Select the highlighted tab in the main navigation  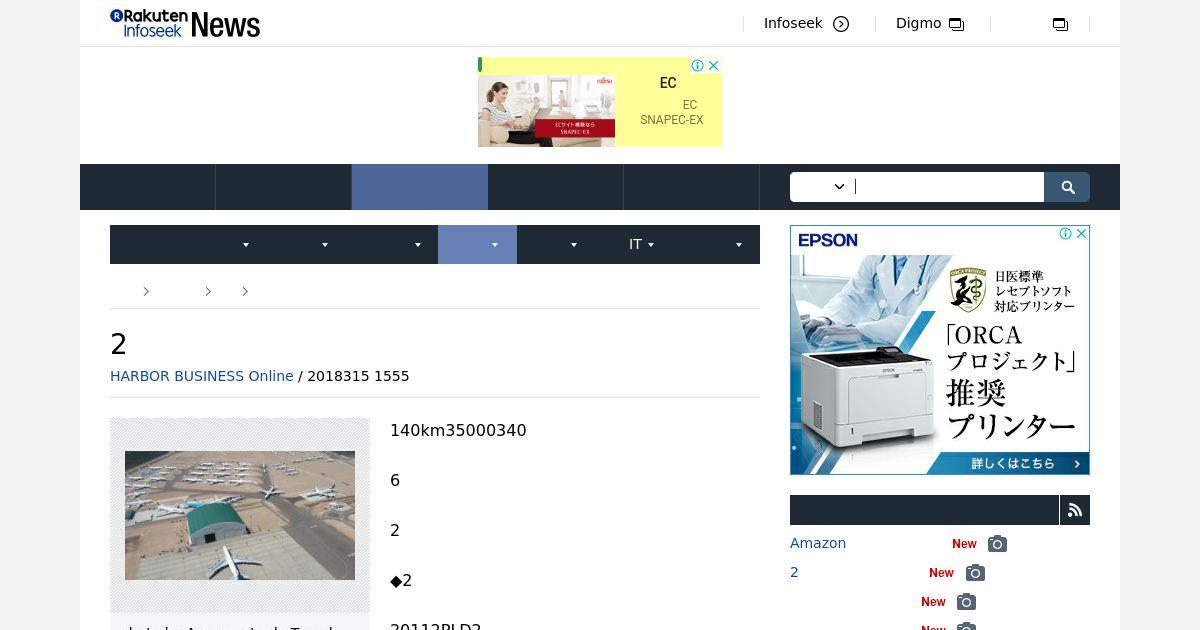pyautogui.click(x=420, y=187)
